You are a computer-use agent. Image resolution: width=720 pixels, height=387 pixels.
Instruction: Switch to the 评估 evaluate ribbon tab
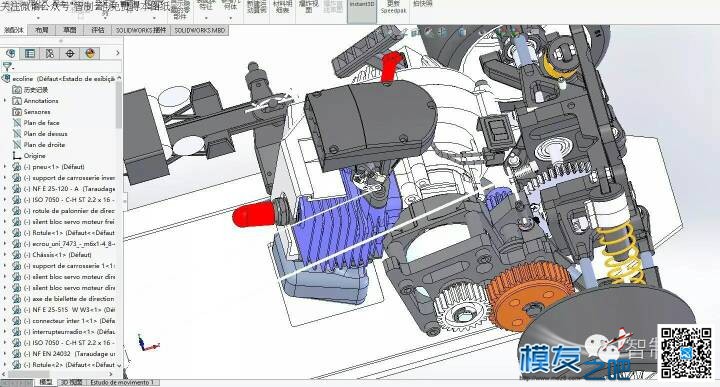(98, 30)
